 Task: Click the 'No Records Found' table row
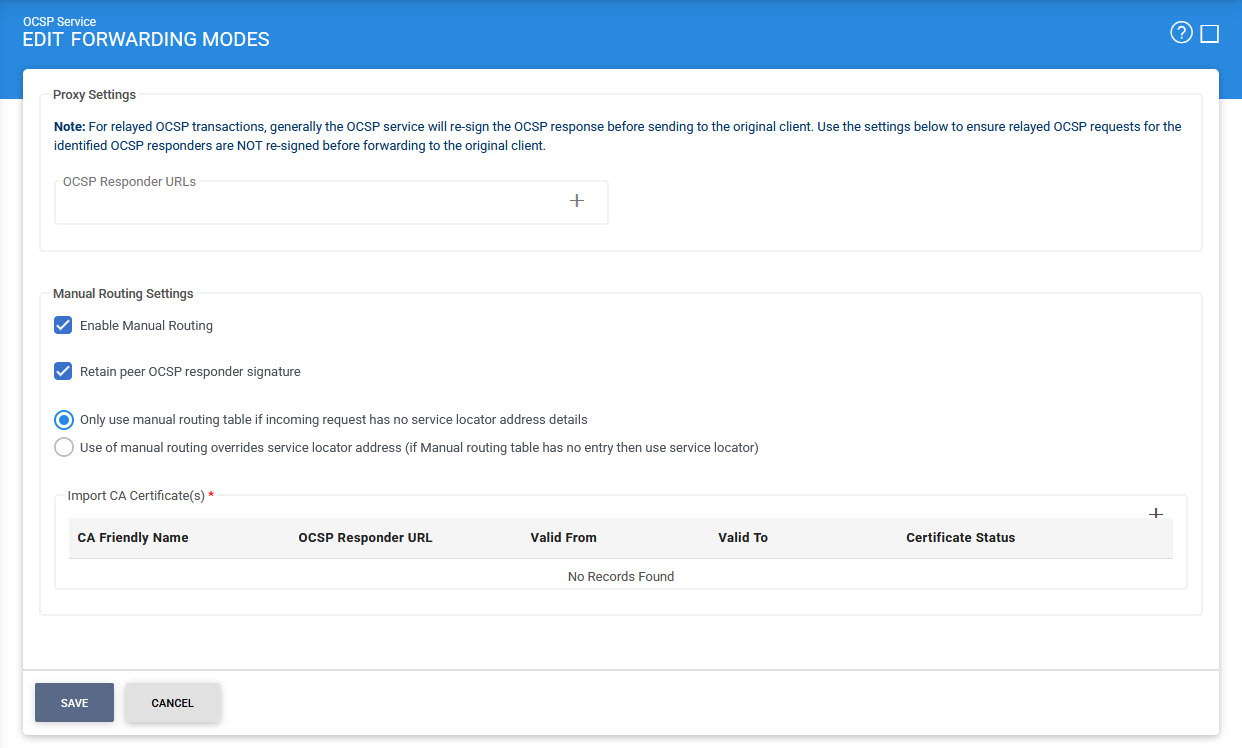(620, 577)
